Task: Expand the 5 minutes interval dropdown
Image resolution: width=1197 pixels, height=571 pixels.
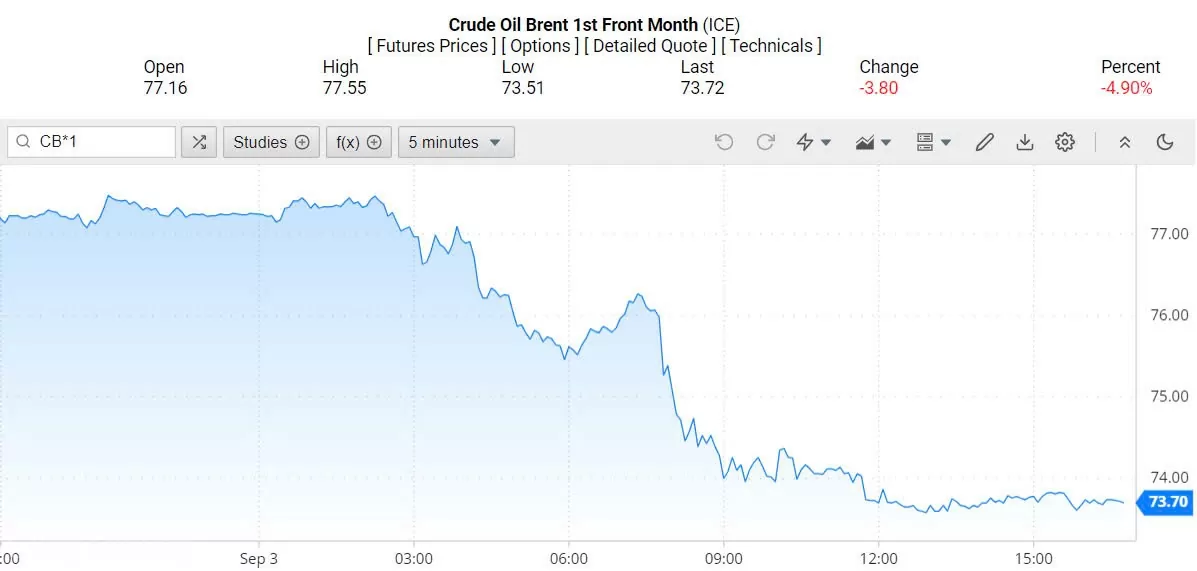Action: (x=457, y=142)
